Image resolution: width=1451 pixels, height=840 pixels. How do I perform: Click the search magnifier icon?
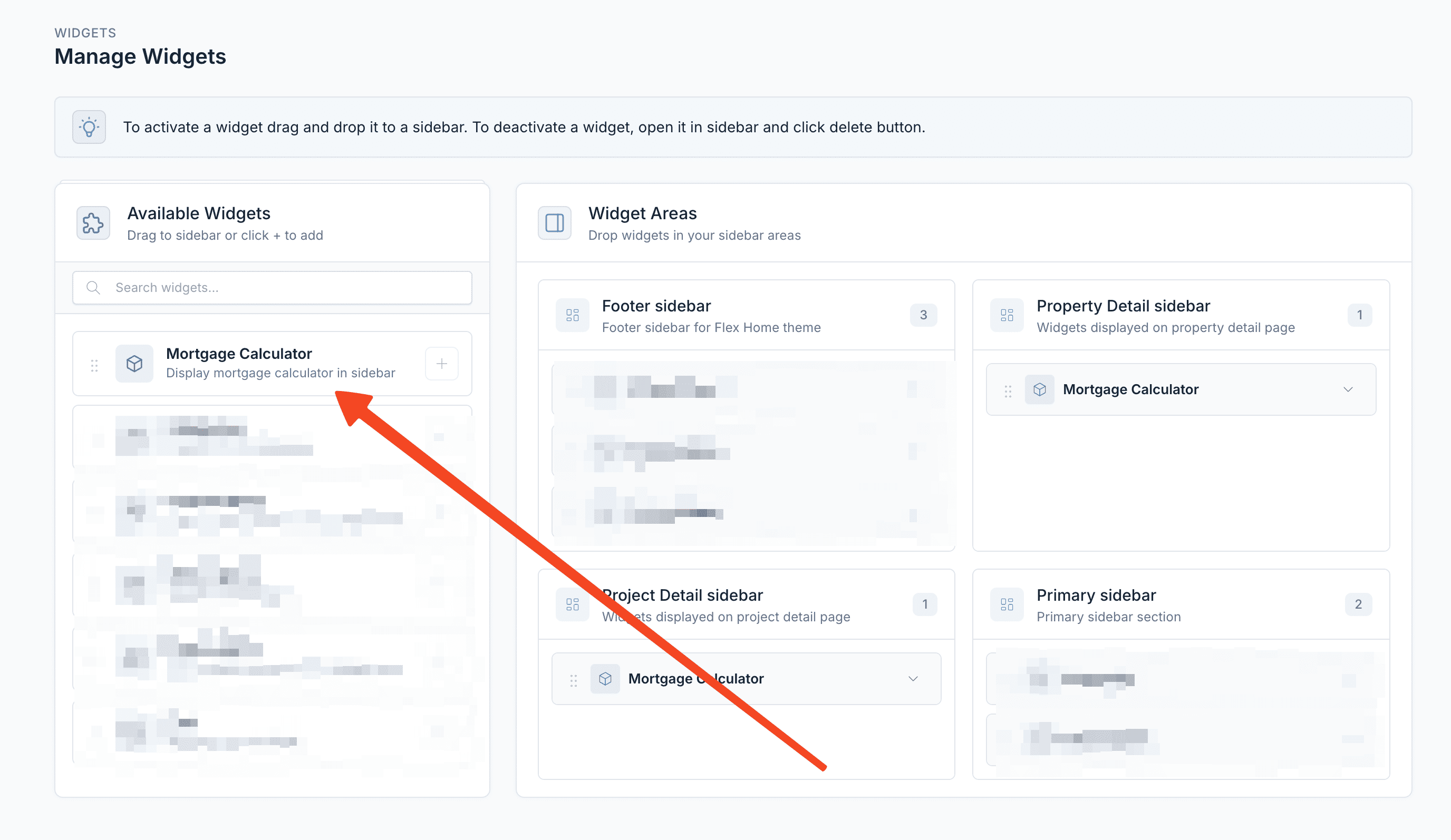pyautogui.click(x=93, y=288)
